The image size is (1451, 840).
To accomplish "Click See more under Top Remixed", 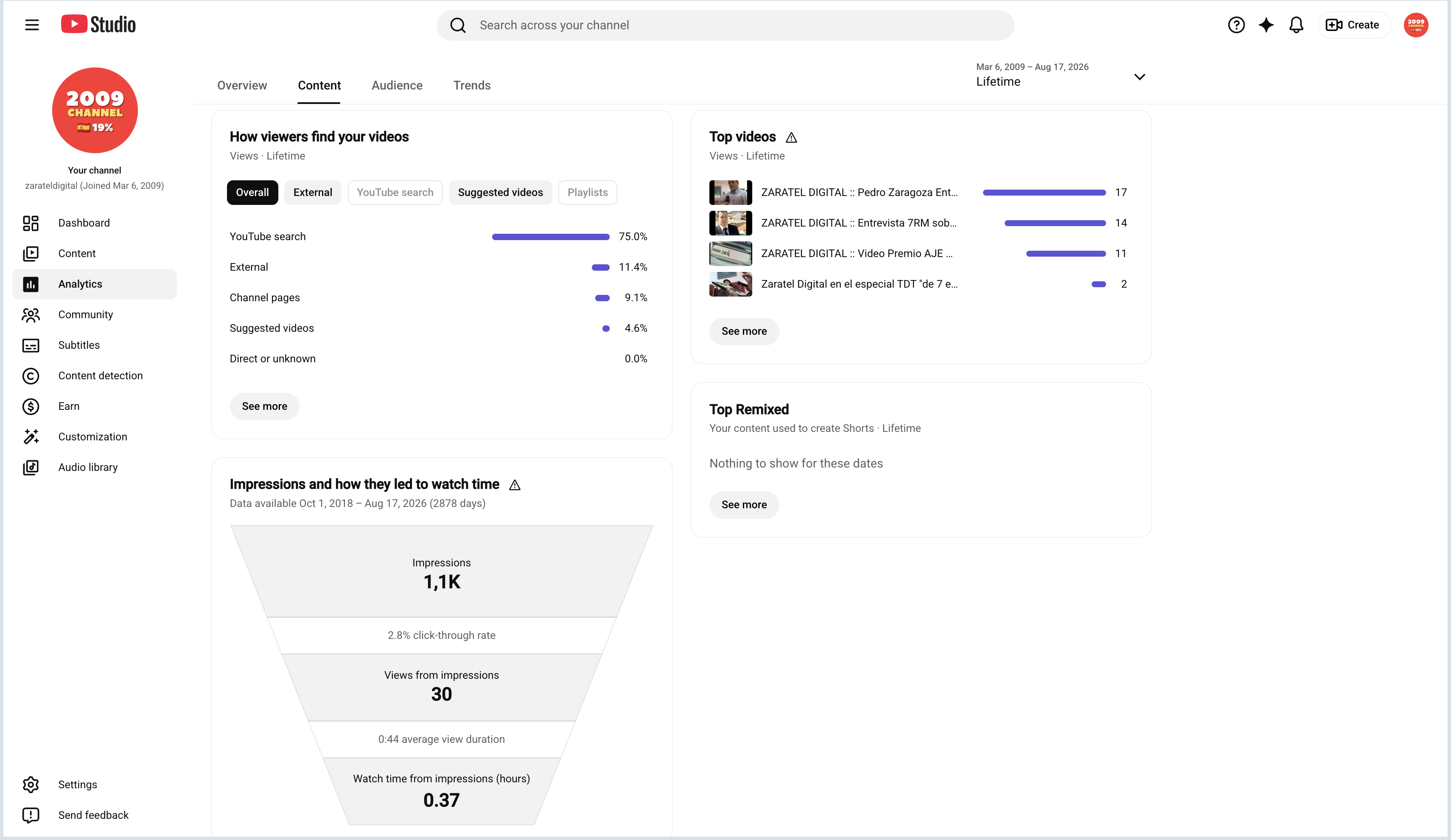I will [744, 504].
